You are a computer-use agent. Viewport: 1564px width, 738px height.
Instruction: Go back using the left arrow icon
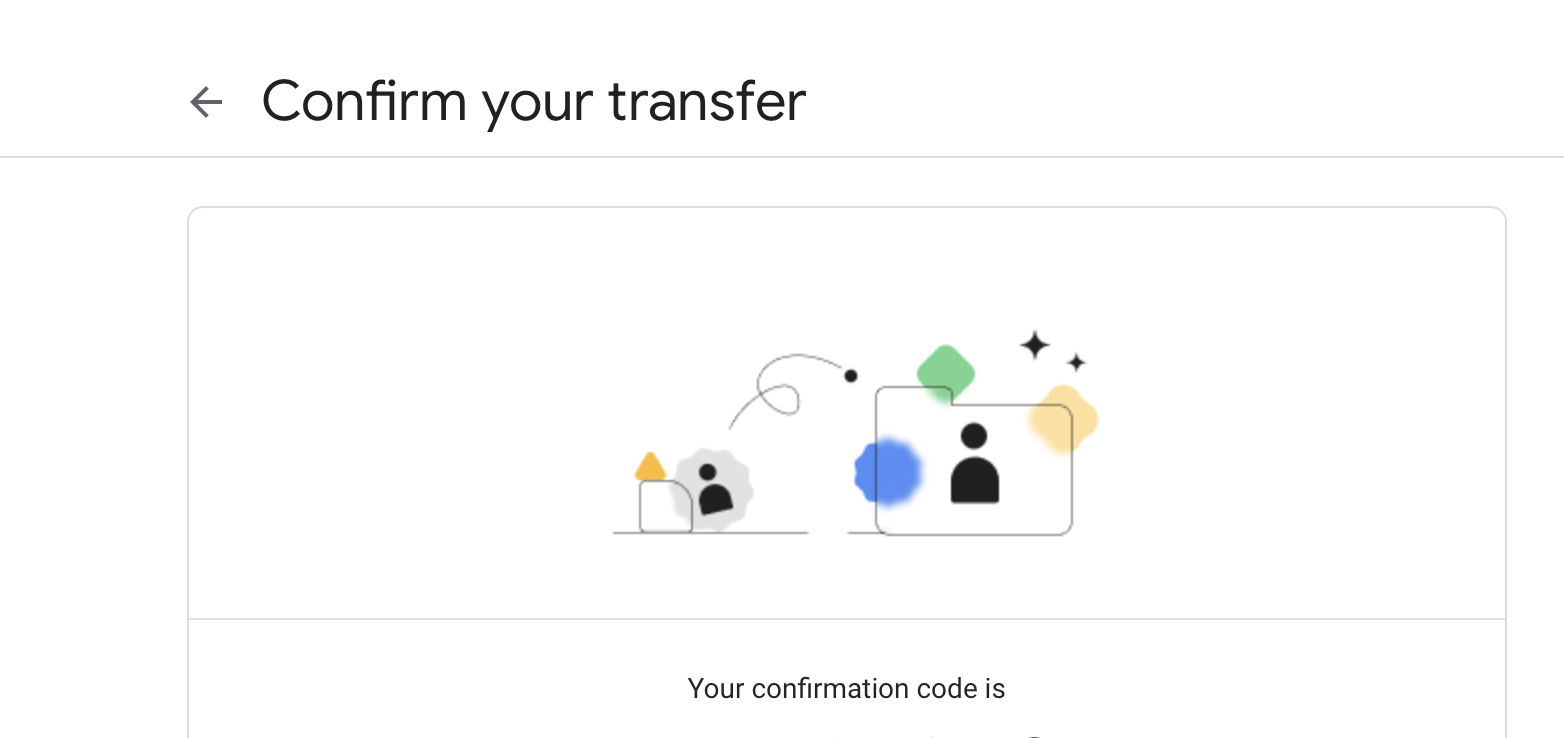206,102
